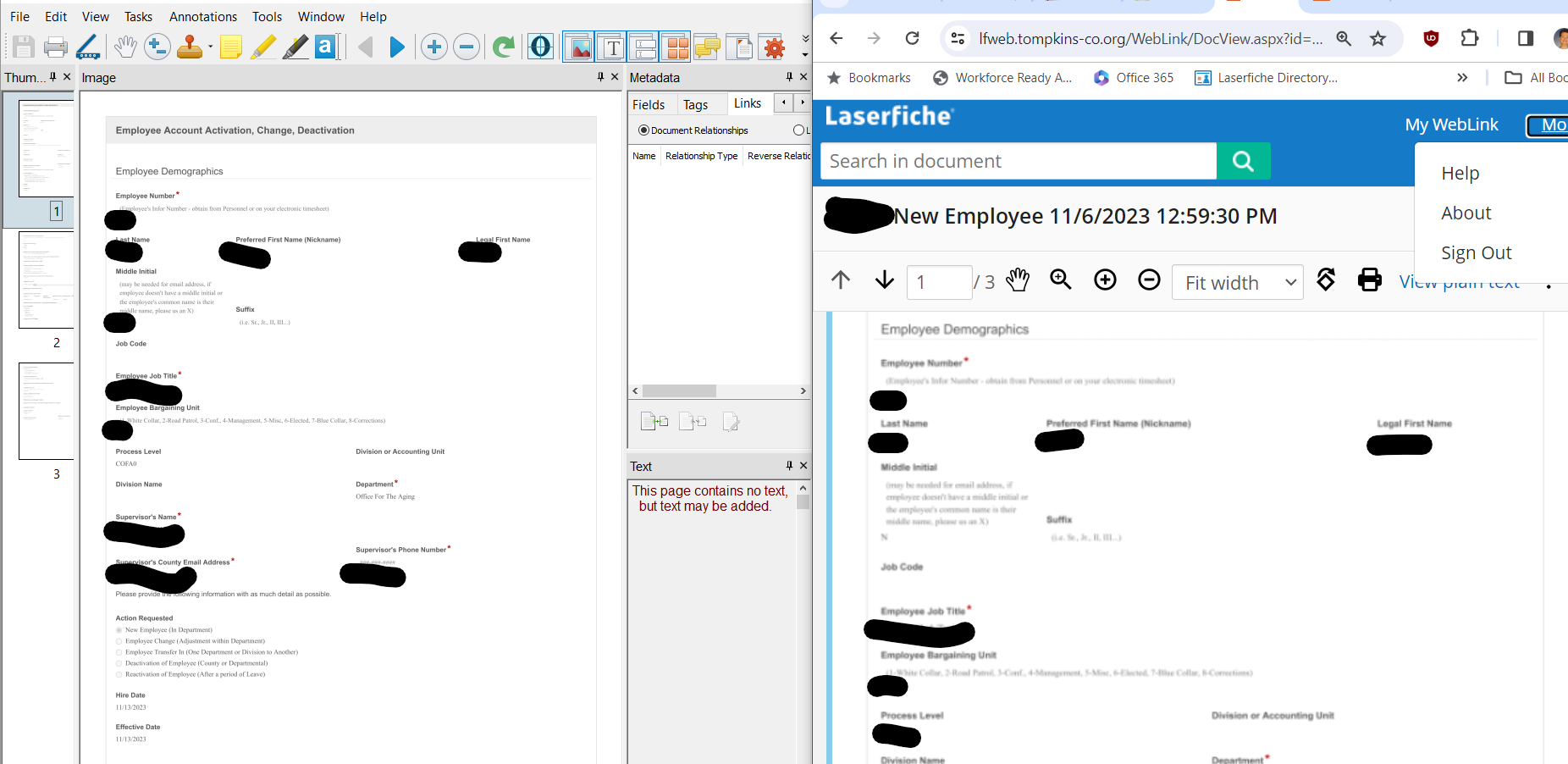Click the Scan icon in the client toolbar
This screenshot has width=1568, height=764.
[87, 47]
